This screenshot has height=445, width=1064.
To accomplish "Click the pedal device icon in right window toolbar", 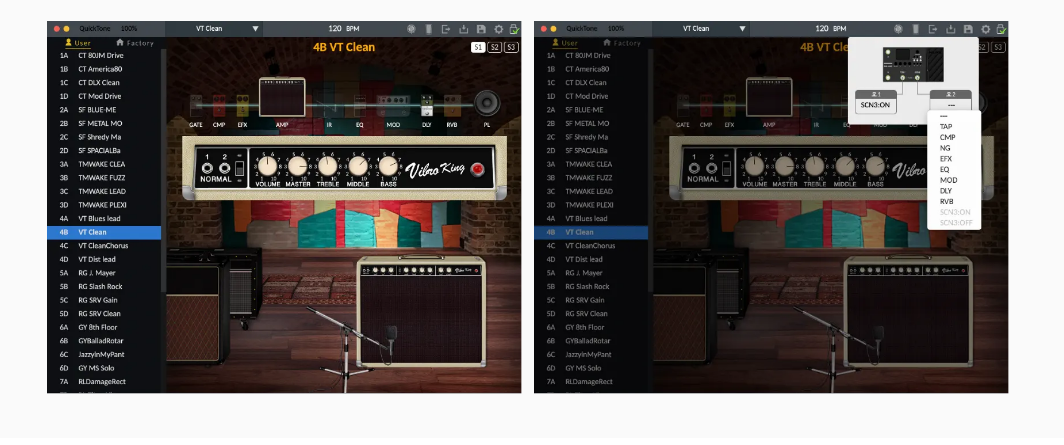I will [x=915, y=29].
